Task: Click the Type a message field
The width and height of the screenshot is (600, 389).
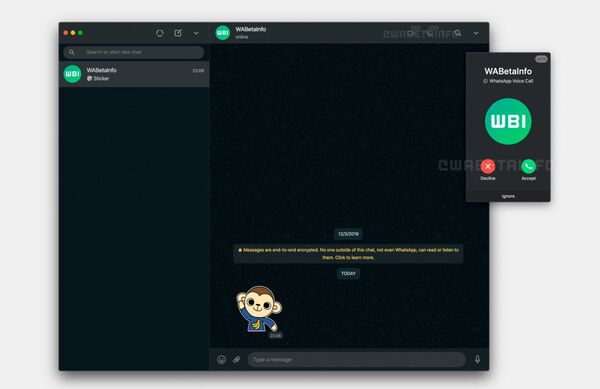Action: pyautogui.click(x=357, y=360)
